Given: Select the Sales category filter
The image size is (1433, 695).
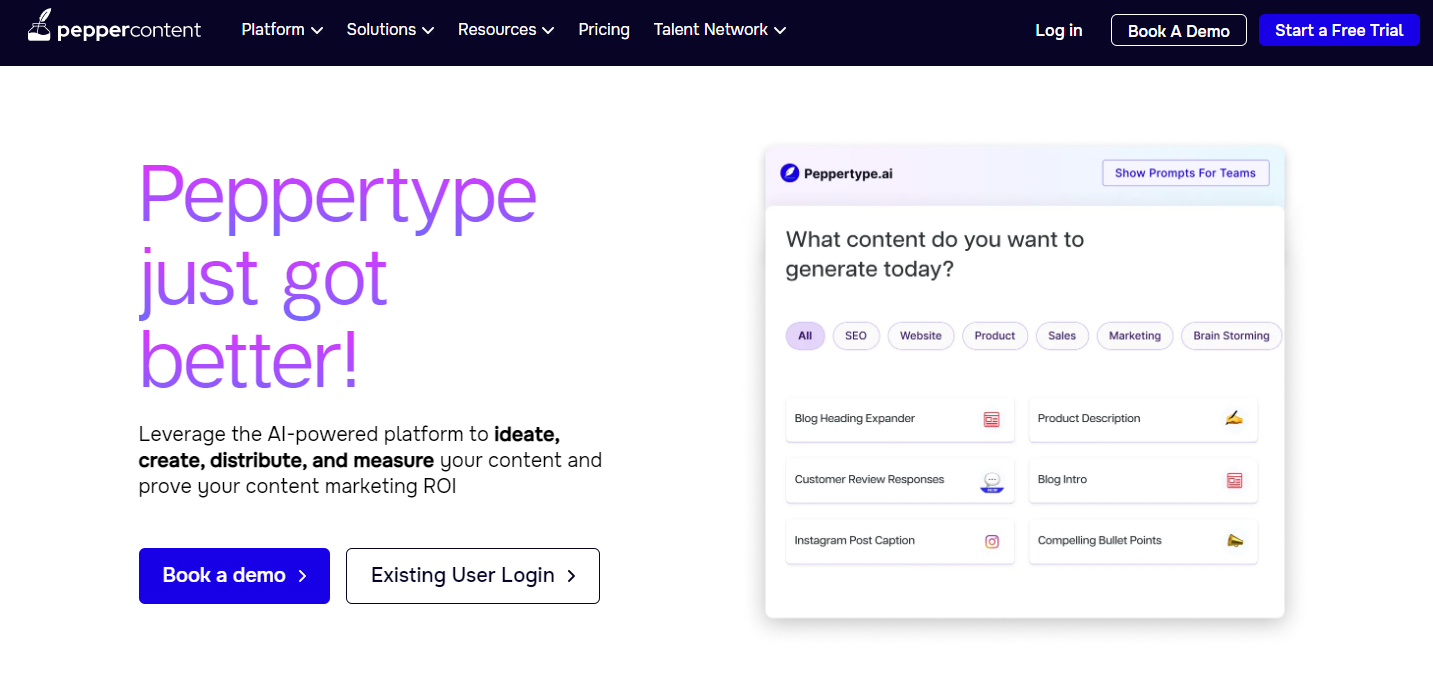Looking at the screenshot, I should point(1062,336).
